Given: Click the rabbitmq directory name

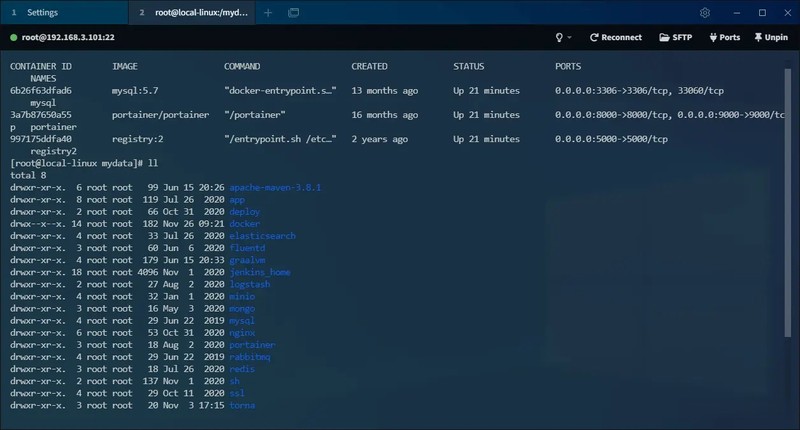Looking at the screenshot, I should 249,357.
